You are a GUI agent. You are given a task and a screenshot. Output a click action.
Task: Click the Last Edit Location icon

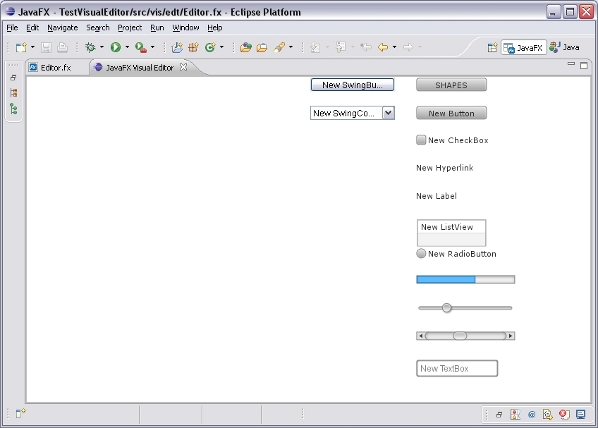coord(366,47)
